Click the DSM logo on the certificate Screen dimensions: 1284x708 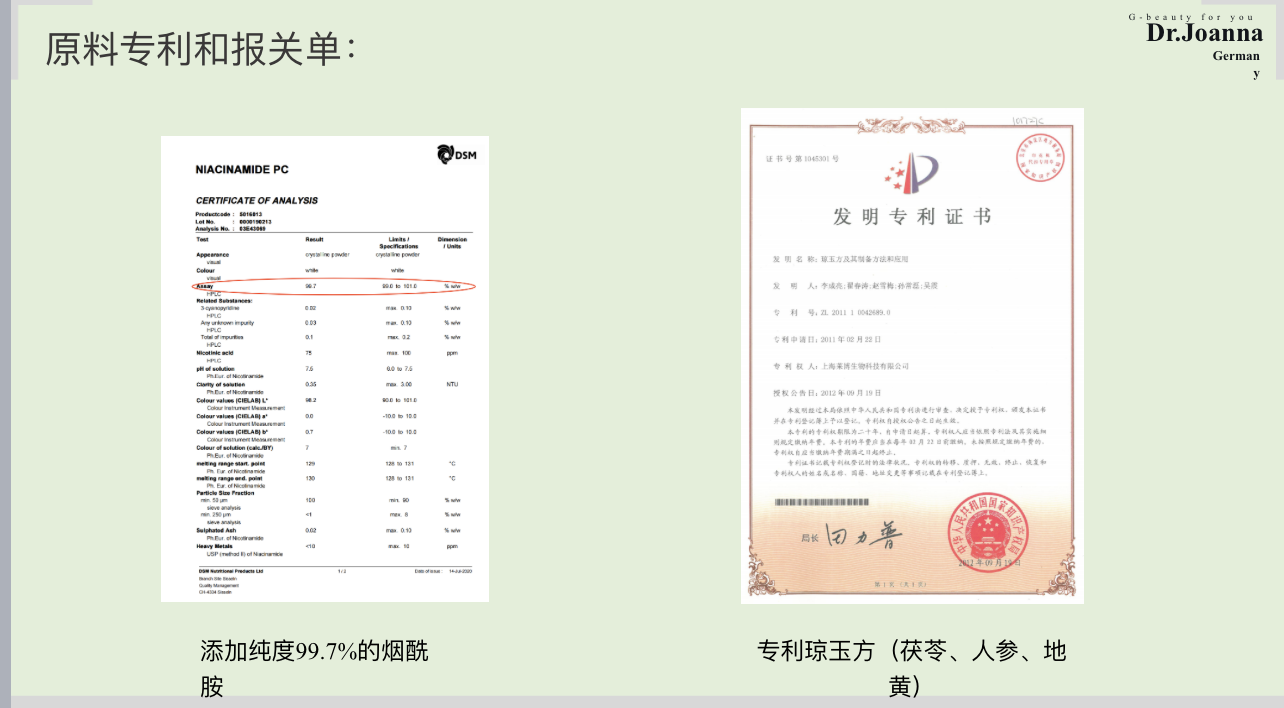(457, 154)
